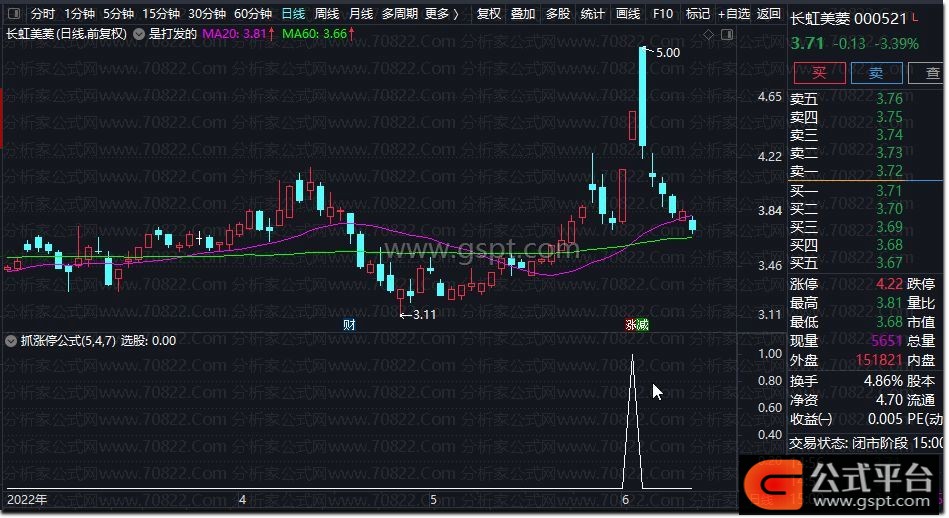Click the diamond marker icon above chart
949x518 pixels.
point(708,34)
